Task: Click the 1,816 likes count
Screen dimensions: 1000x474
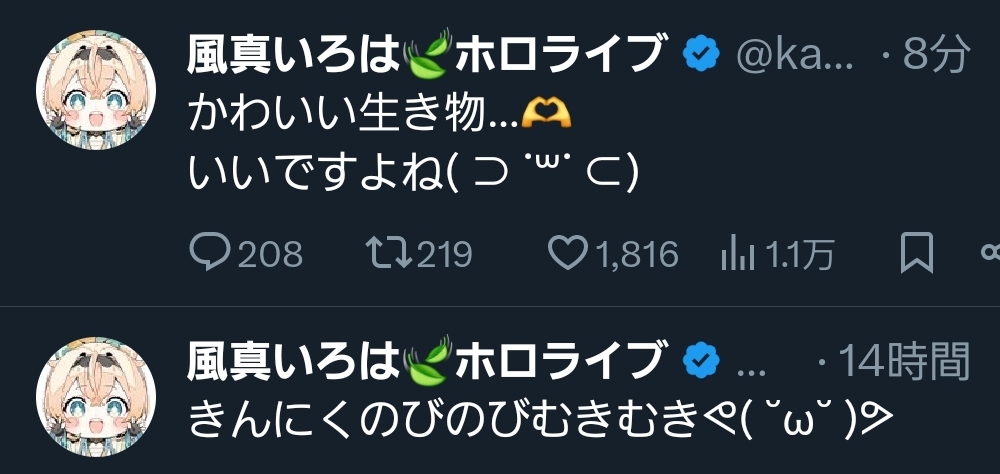Action: click(x=636, y=255)
